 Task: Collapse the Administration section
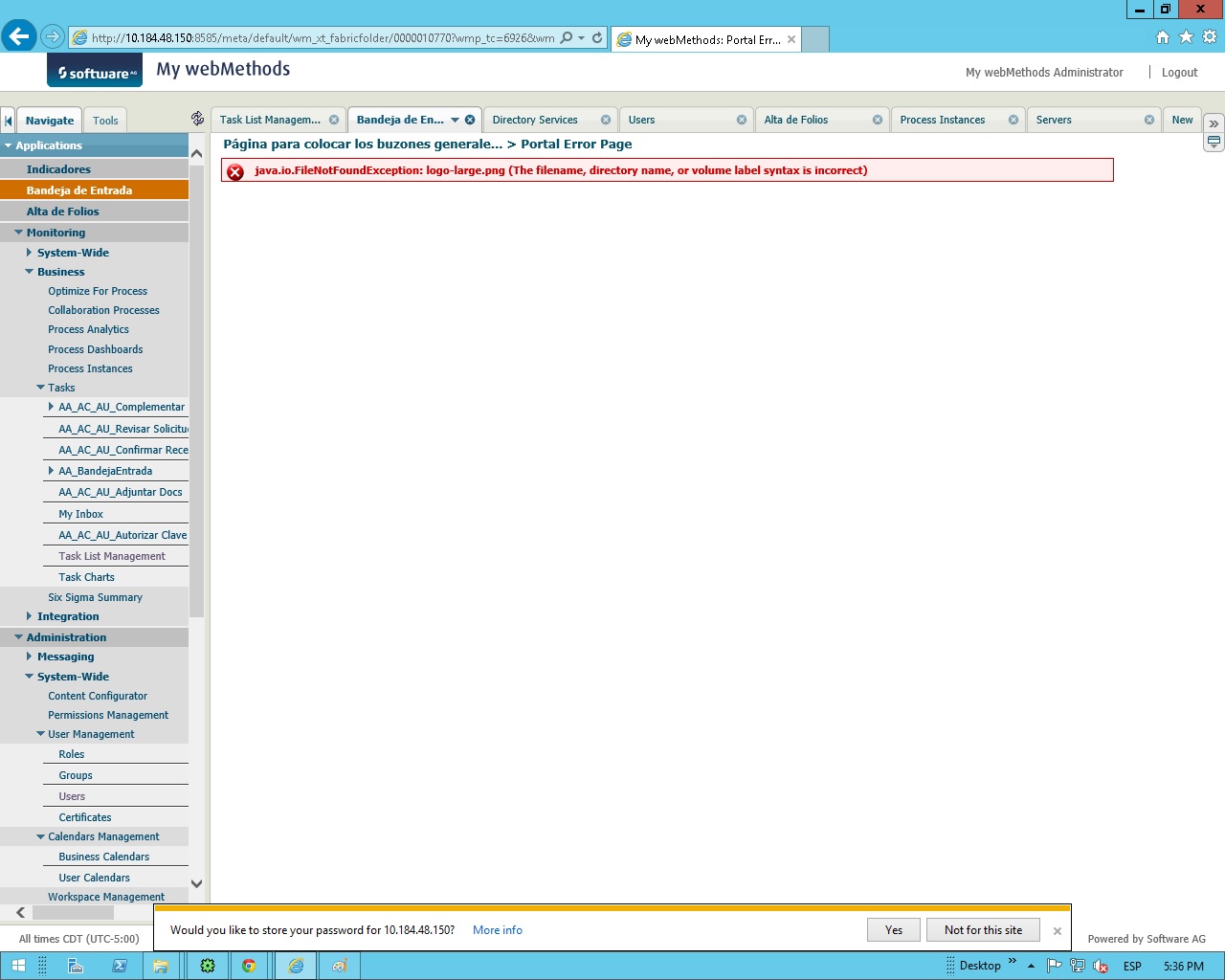(18, 637)
